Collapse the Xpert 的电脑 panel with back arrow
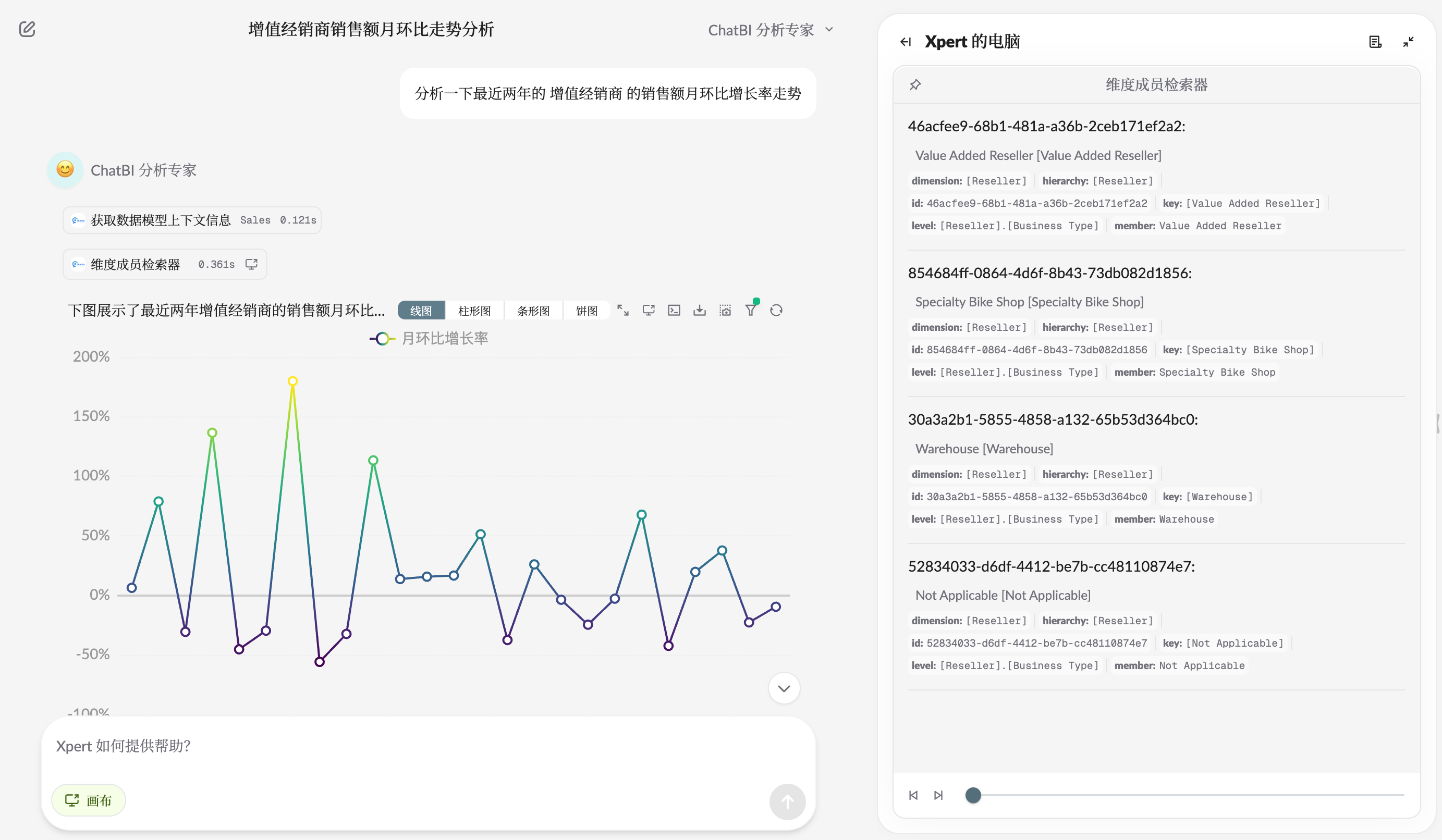This screenshot has width=1442, height=840. point(905,42)
